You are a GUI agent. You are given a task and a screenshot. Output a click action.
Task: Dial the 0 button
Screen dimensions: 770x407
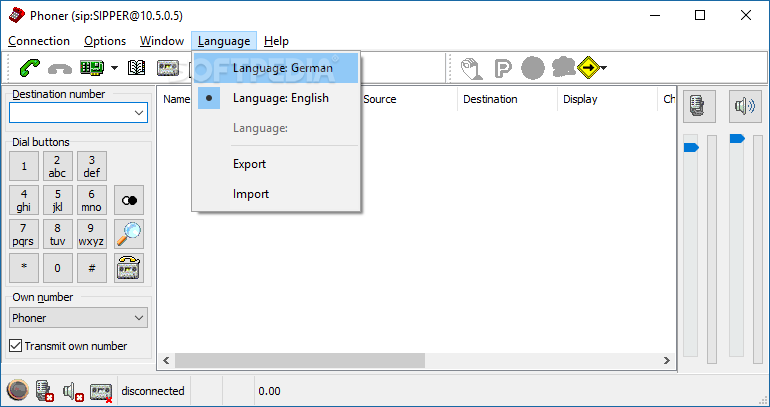[57, 268]
